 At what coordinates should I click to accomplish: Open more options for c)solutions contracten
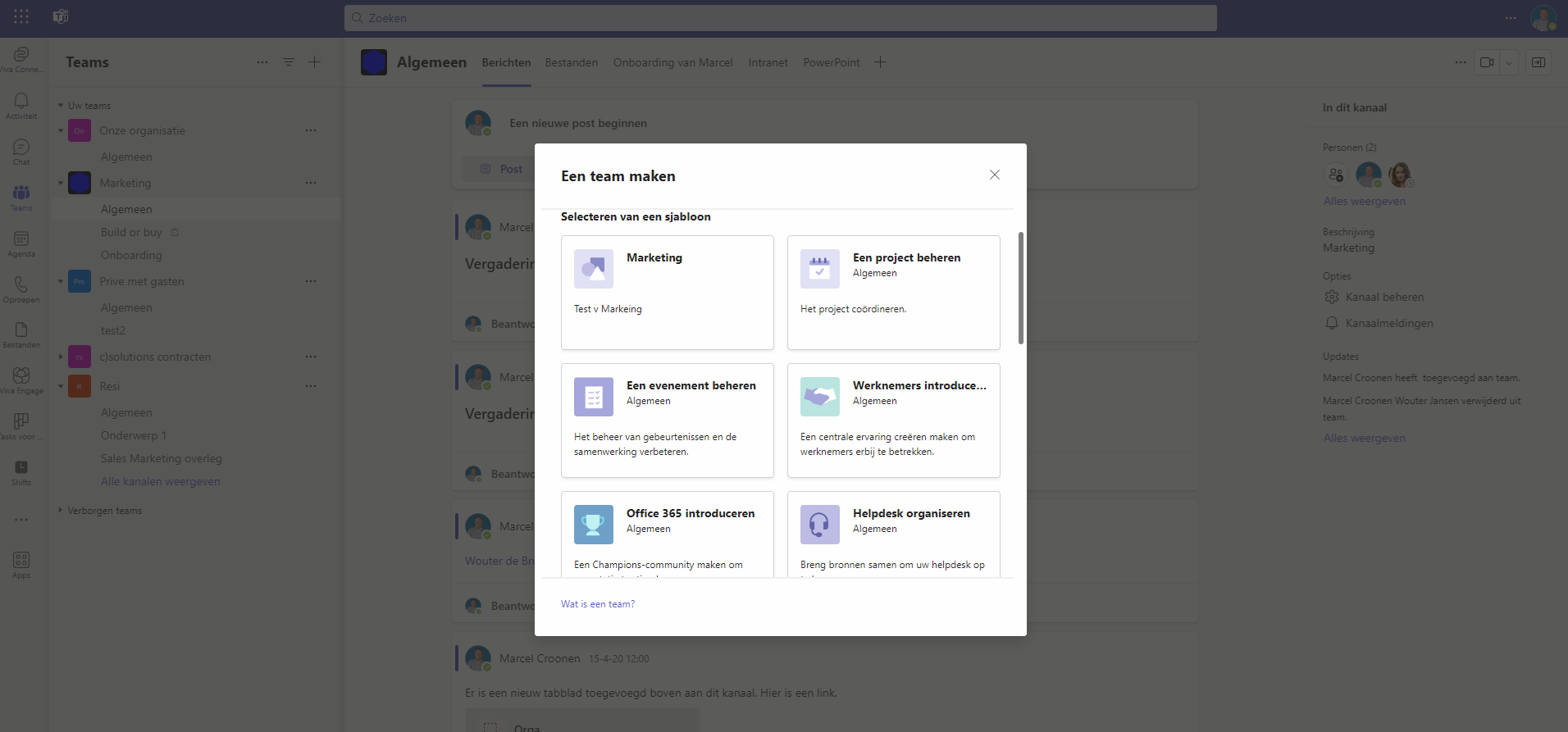[311, 357]
